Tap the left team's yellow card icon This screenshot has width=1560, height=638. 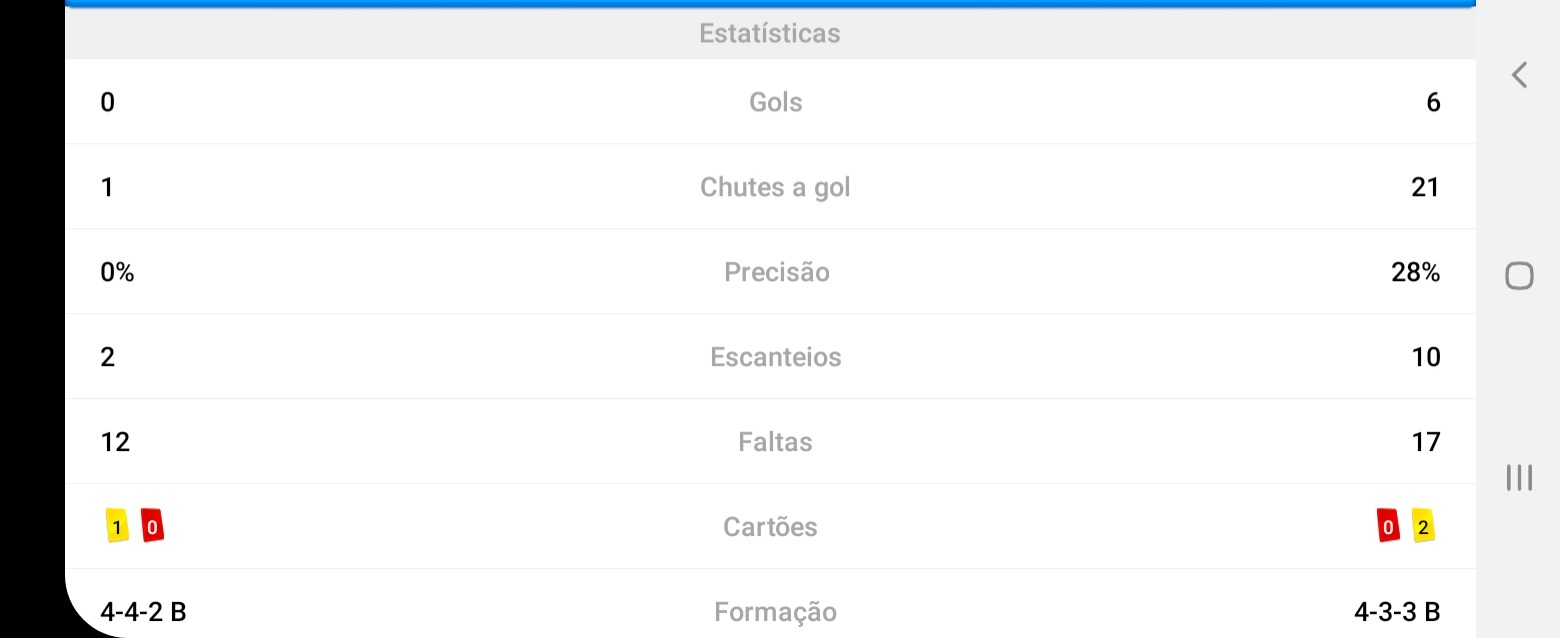pos(117,526)
